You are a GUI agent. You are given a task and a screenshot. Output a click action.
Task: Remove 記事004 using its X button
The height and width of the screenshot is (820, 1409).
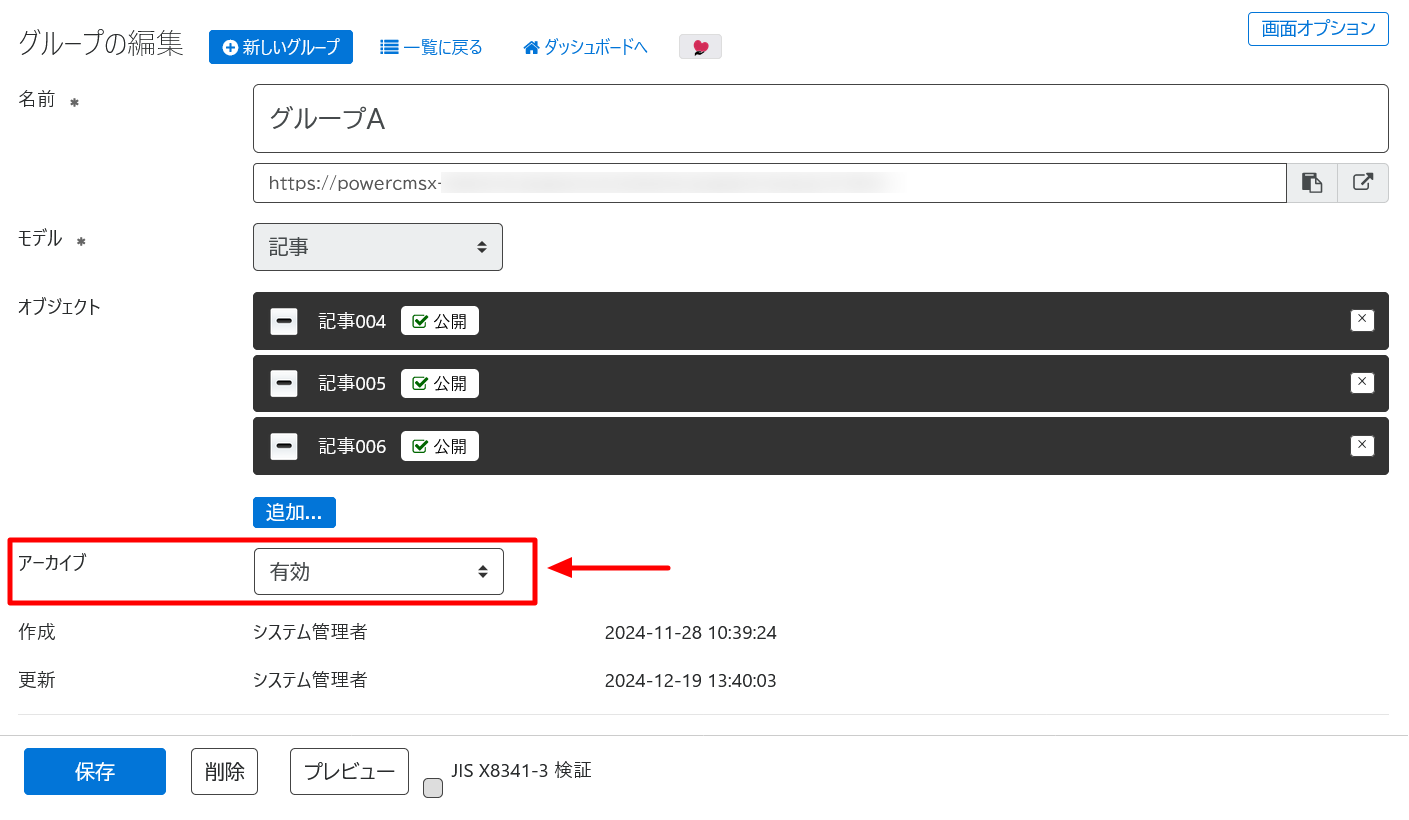pyautogui.click(x=1361, y=320)
